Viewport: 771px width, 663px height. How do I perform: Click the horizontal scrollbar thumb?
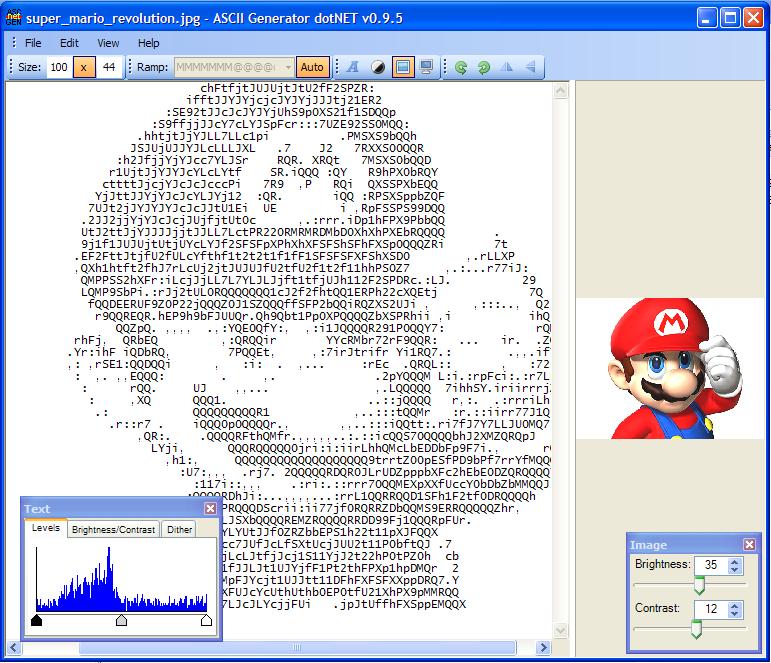[297, 647]
